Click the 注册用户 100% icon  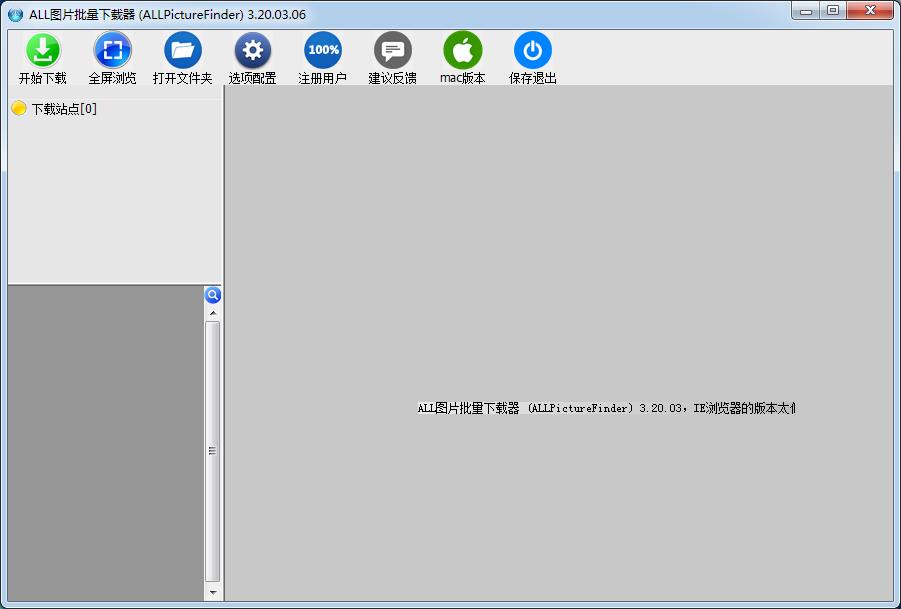pyautogui.click(x=323, y=51)
